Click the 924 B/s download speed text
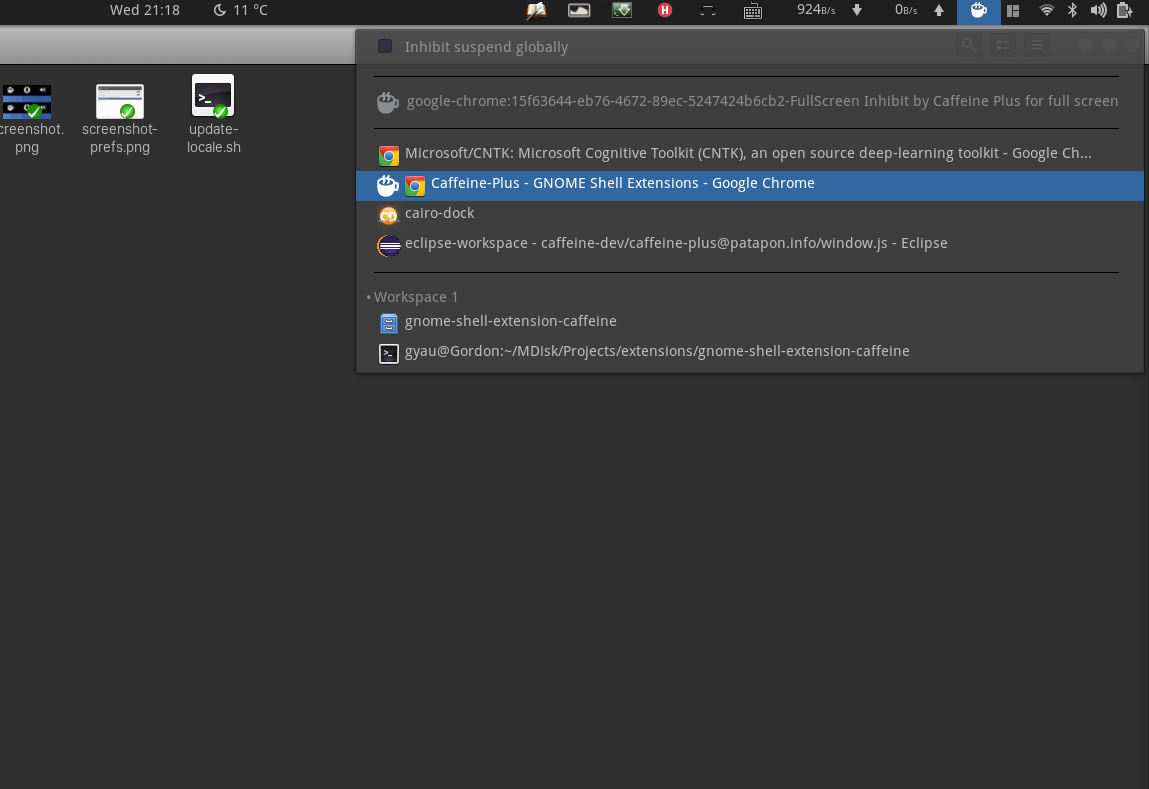The width and height of the screenshot is (1149, 789). coord(816,10)
